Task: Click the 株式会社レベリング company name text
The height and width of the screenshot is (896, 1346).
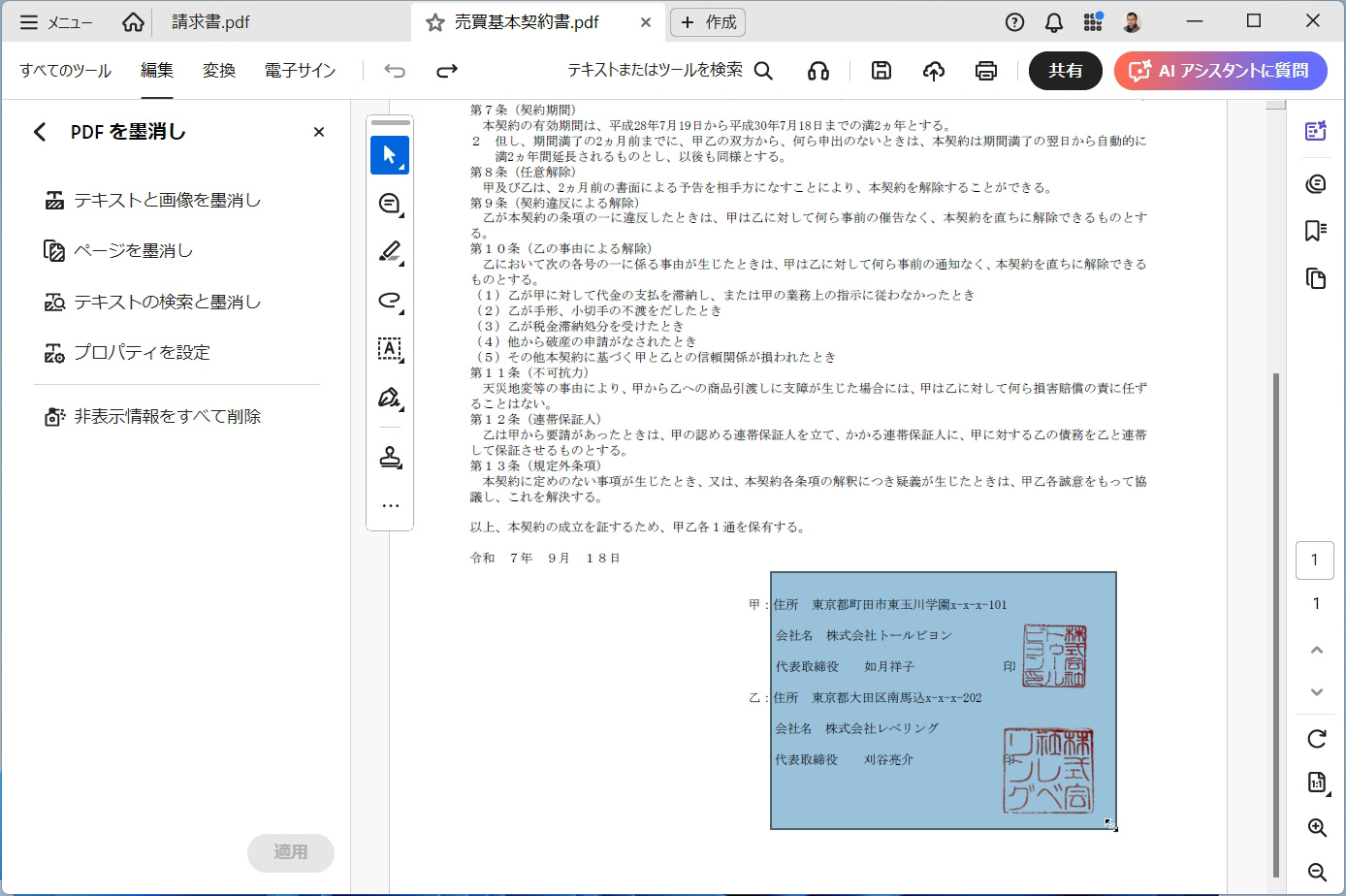Action: click(x=881, y=728)
